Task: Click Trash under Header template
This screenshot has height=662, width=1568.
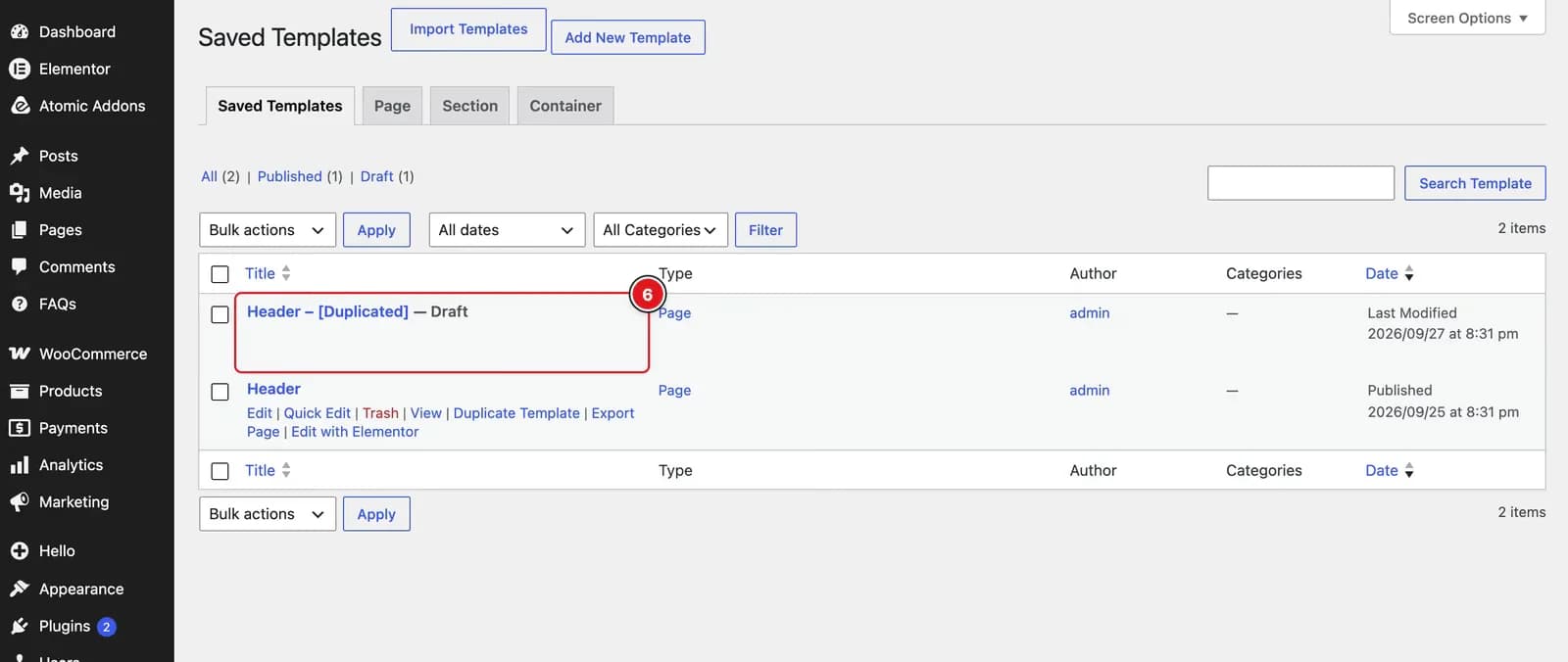Action: pyautogui.click(x=380, y=413)
